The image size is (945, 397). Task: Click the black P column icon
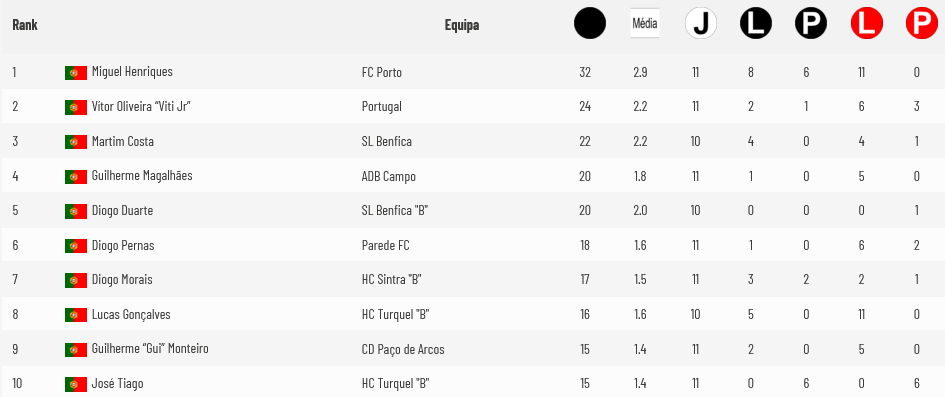point(811,24)
